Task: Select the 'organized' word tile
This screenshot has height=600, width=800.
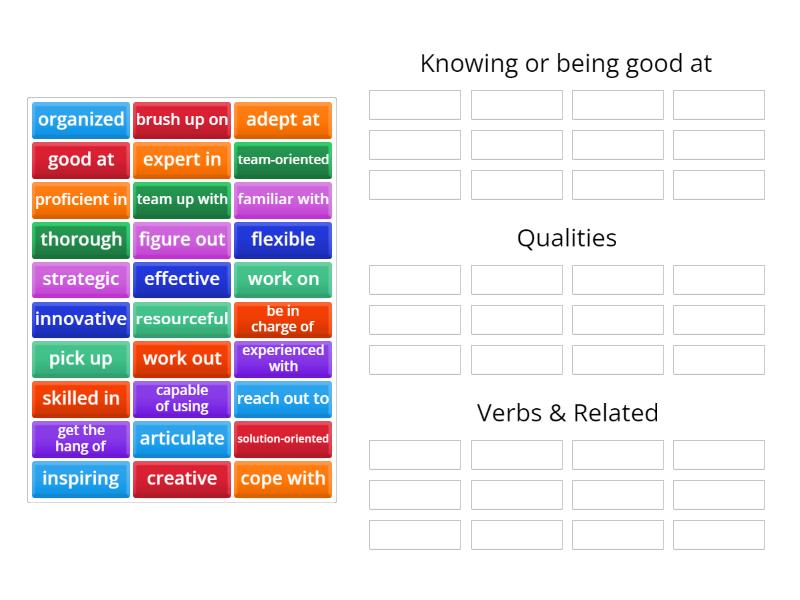Action: [x=80, y=120]
